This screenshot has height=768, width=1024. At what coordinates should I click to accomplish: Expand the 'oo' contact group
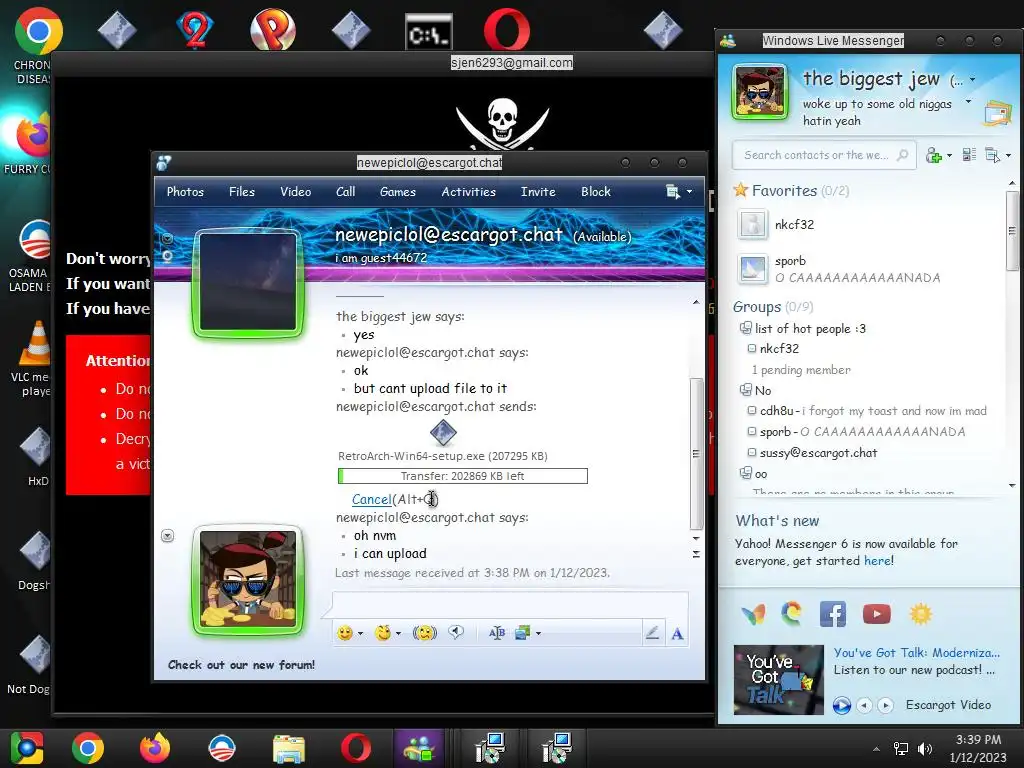point(745,473)
